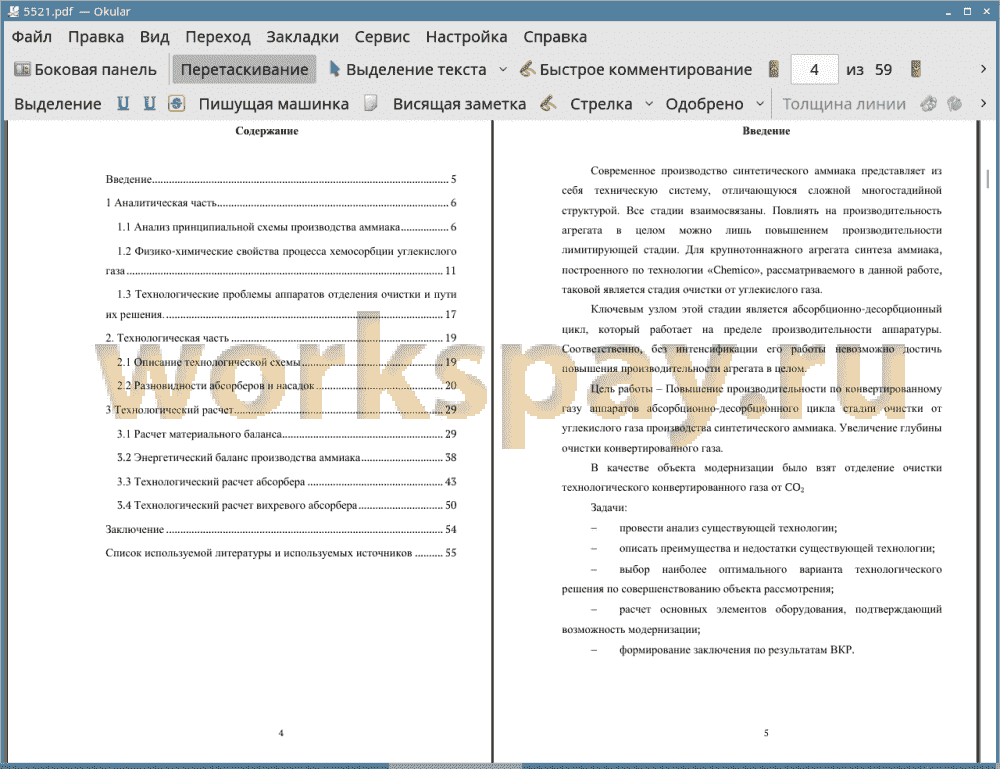Screen dimensions: 1000x769
Task: Open the Закладки menu
Action: click(x=302, y=37)
